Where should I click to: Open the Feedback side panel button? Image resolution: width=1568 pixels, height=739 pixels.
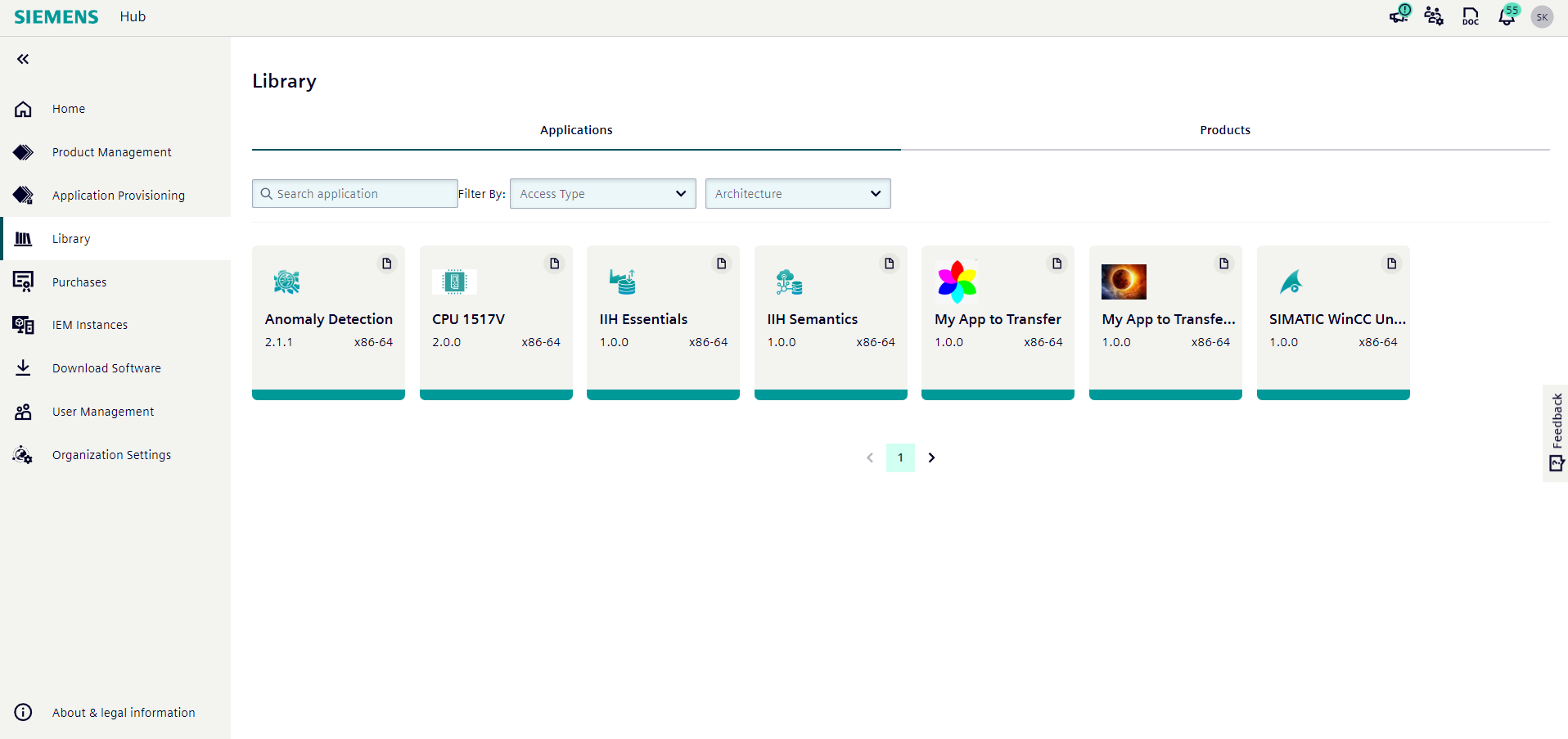(x=1556, y=432)
